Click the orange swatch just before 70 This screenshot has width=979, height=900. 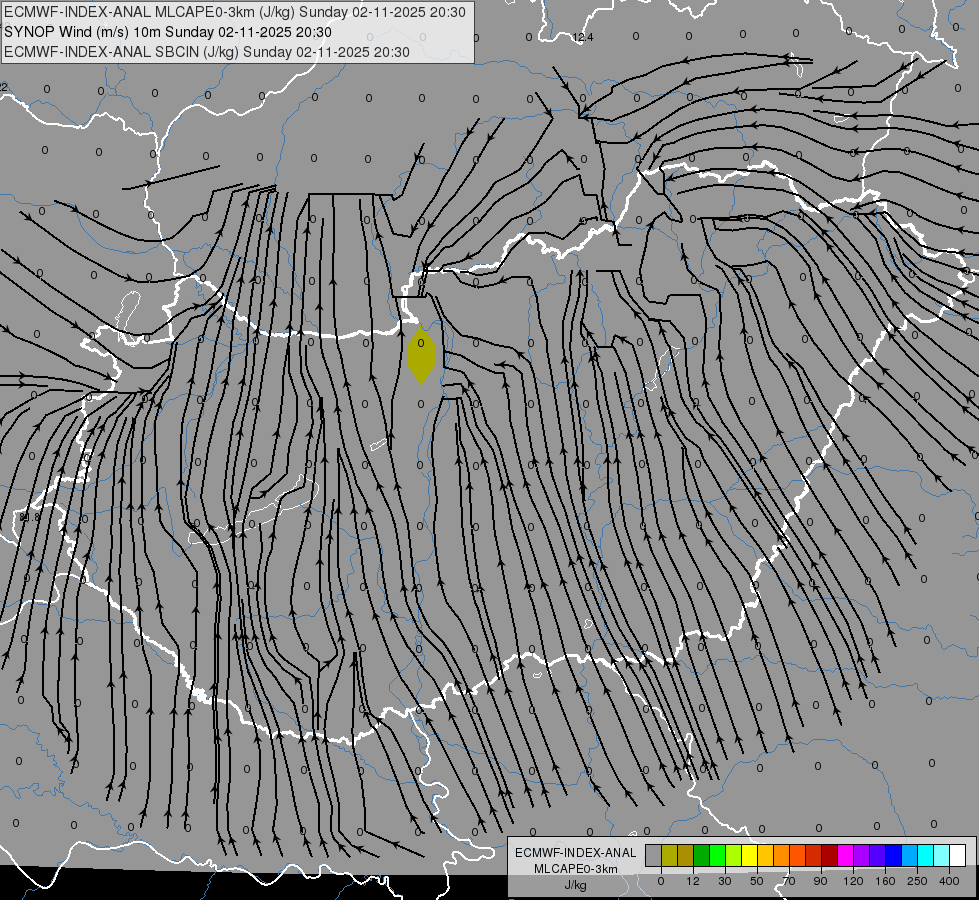tap(782, 855)
